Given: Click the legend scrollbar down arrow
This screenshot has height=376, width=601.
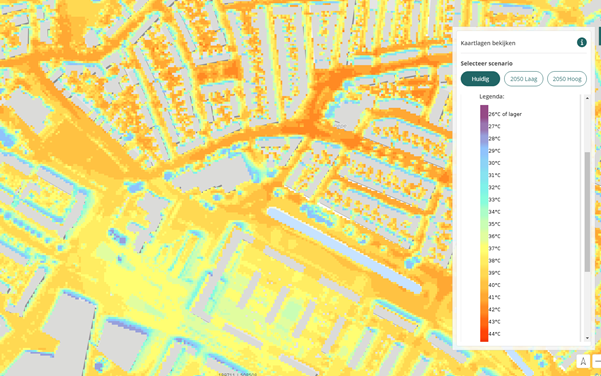Looking at the screenshot, I should tap(587, 338).
